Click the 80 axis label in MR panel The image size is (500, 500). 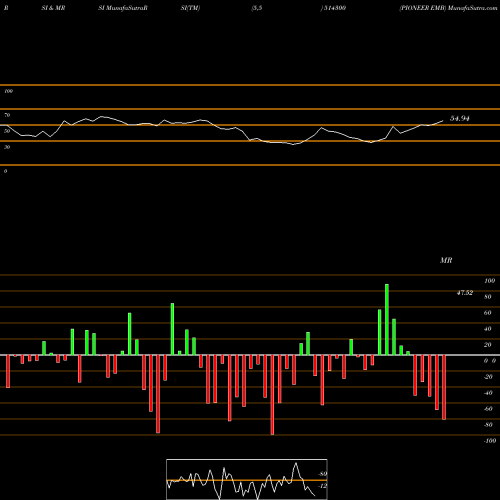pos(488,297)
